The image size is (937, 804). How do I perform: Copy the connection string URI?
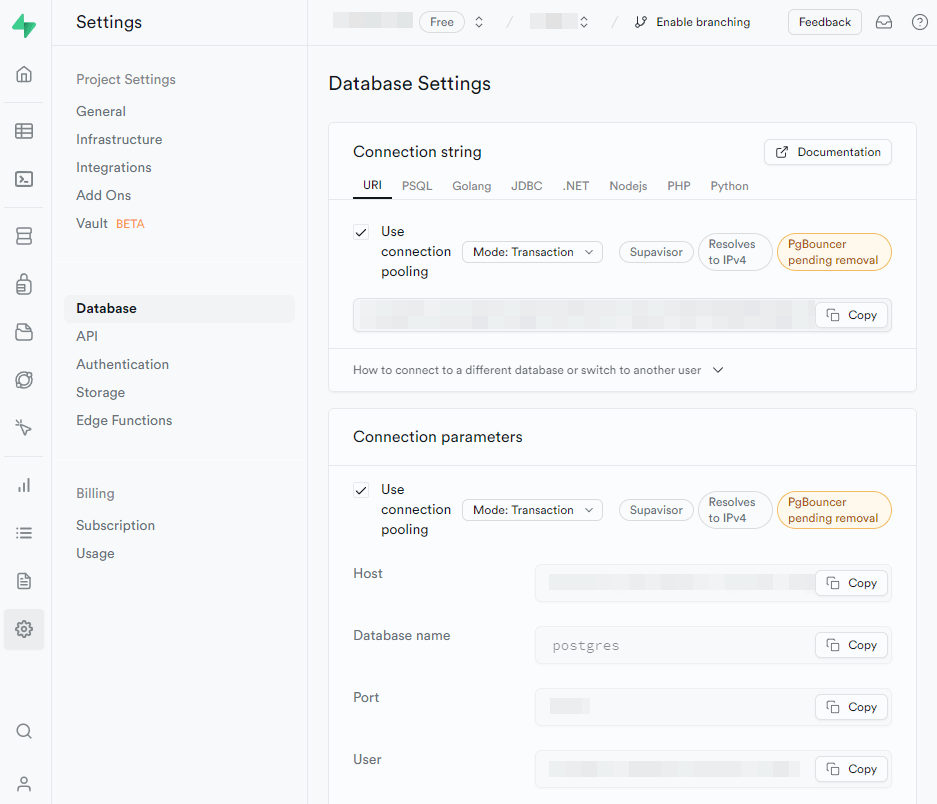point(851,315)
